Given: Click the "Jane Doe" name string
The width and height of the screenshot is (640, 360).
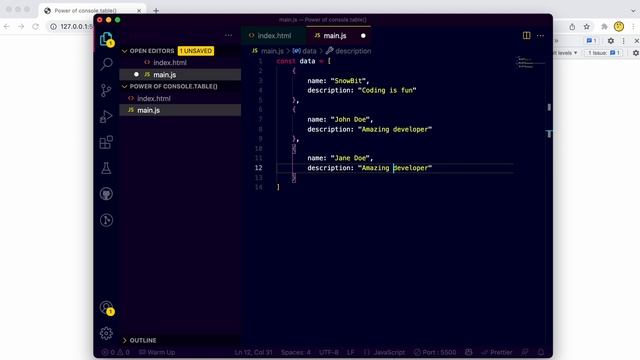Looking at the screenshot, I should point(350,158).
